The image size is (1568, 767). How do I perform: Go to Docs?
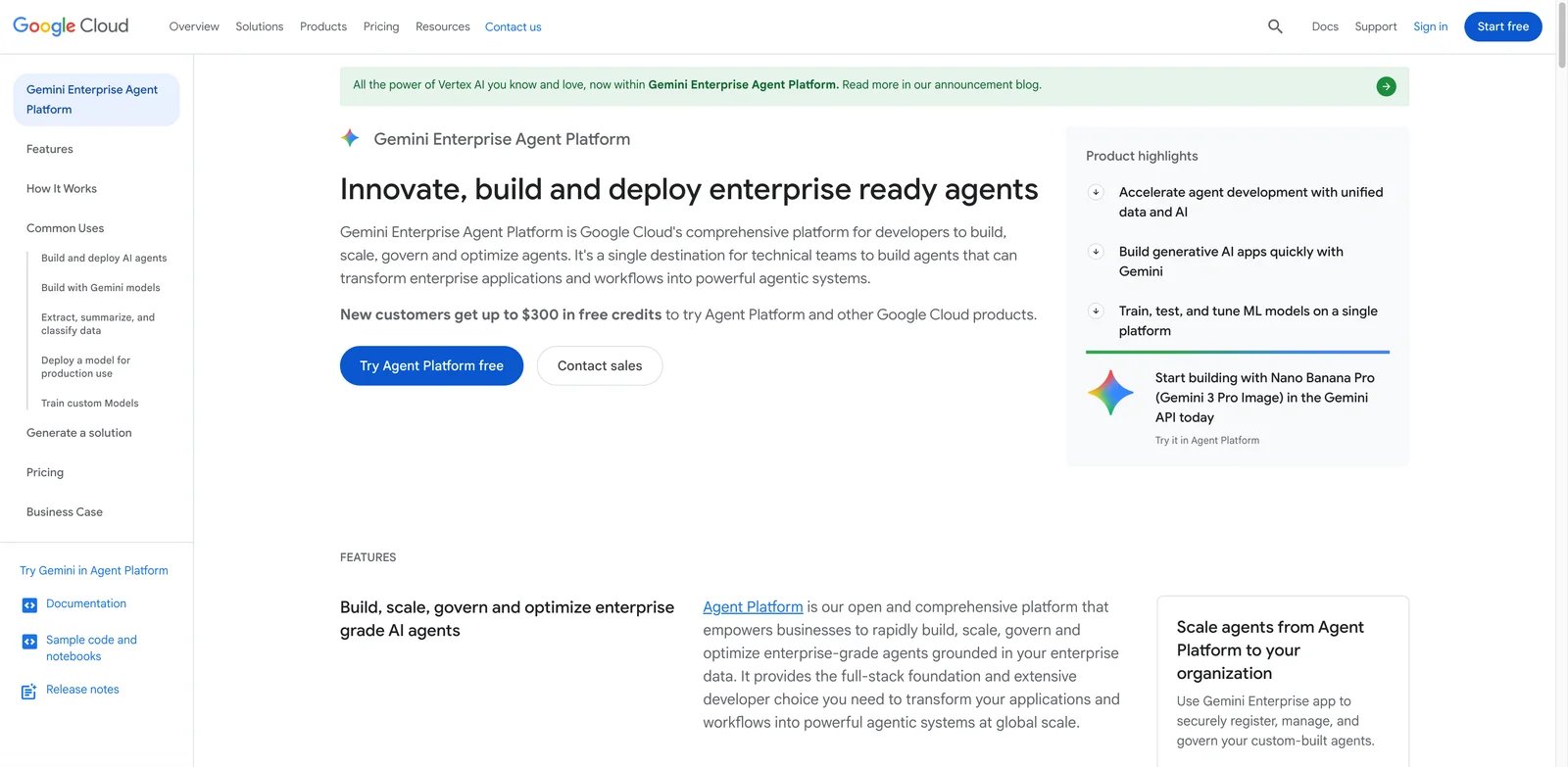coord(1325,26)
